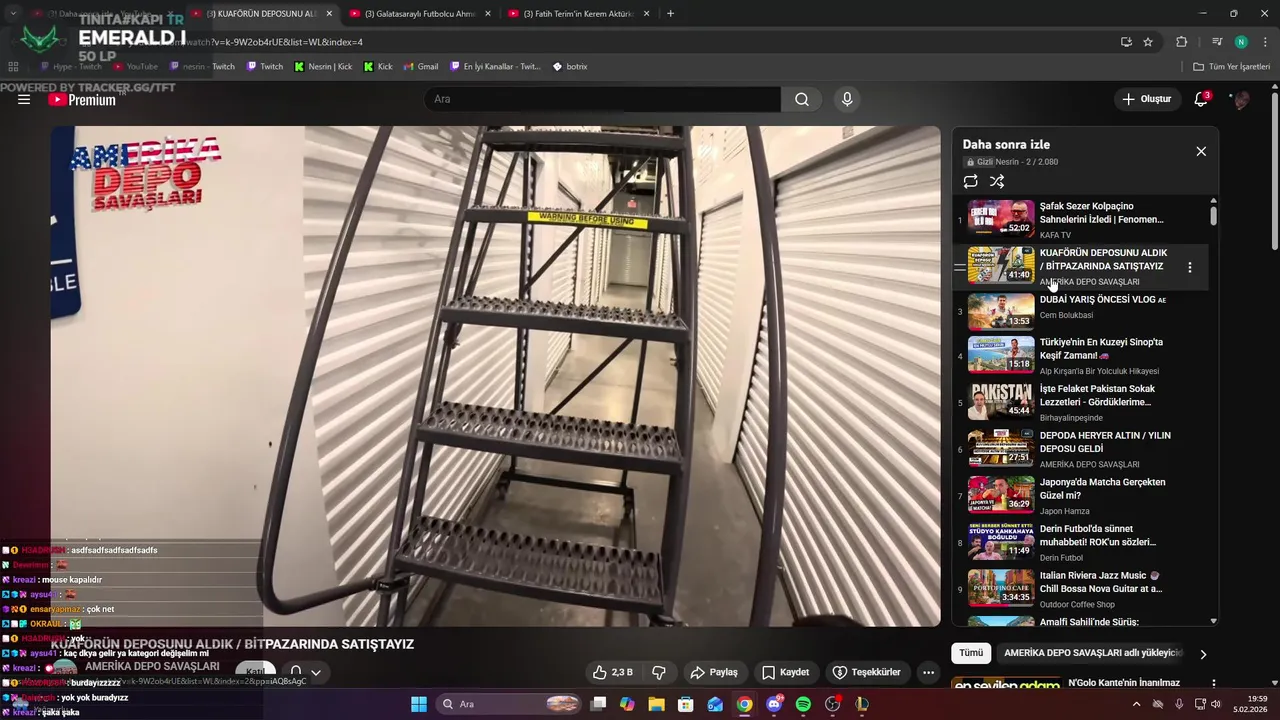The height and width of the screenshot is (720, 1280).
Task: Toggle playlist loop
Action: tap(970, 181)
